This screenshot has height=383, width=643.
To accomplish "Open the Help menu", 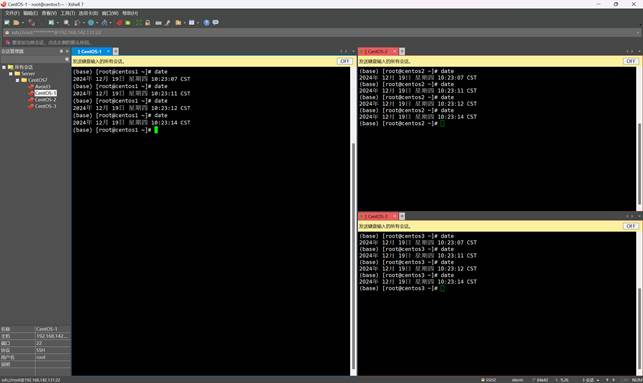I will point(130,13).
